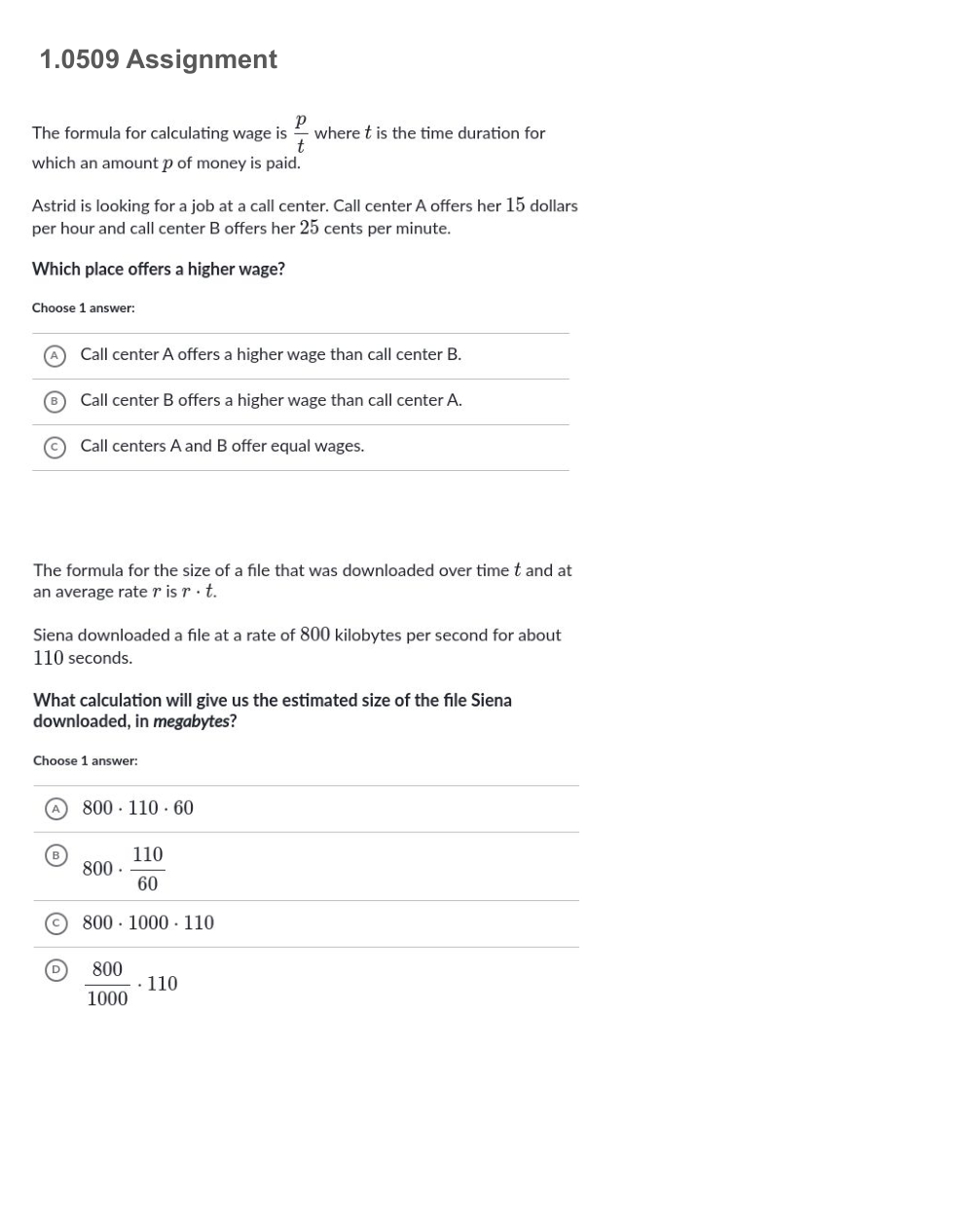Screen dimensions: 953x1232
Task: Choose radio circle A for the file size question
Action: point(56,809)
